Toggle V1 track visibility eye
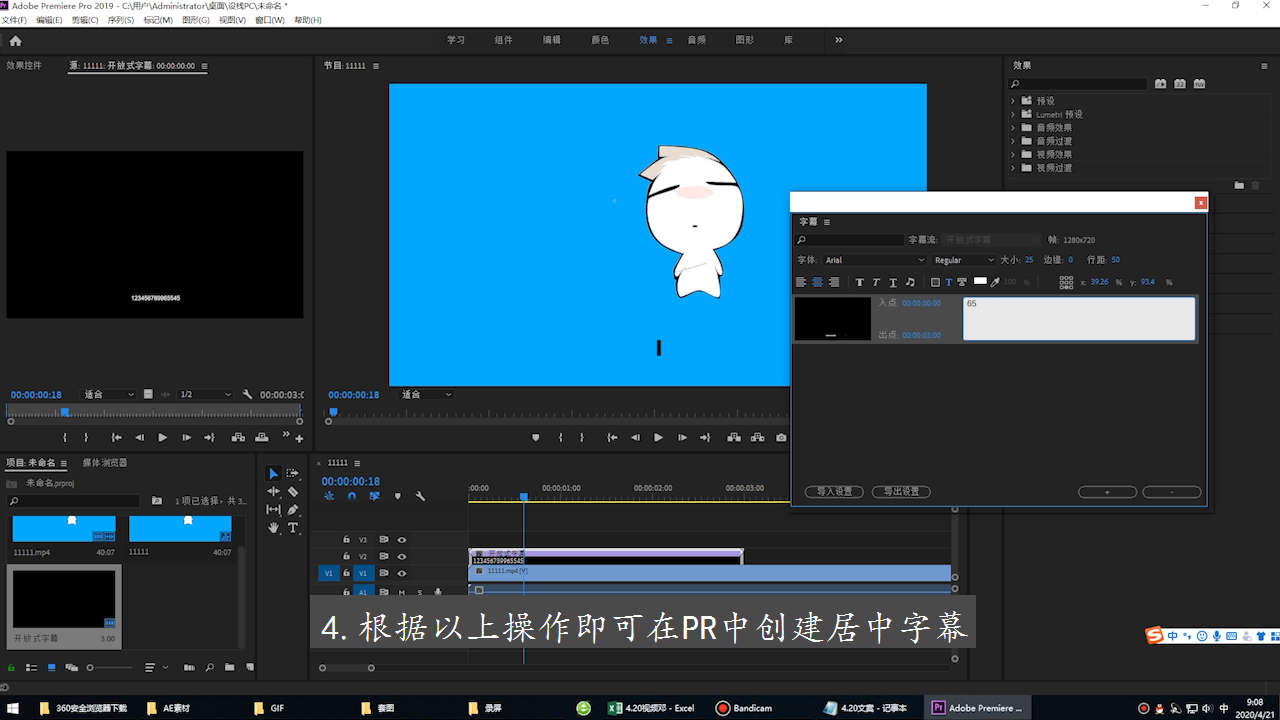1280x720 pixels. [401, 573]
